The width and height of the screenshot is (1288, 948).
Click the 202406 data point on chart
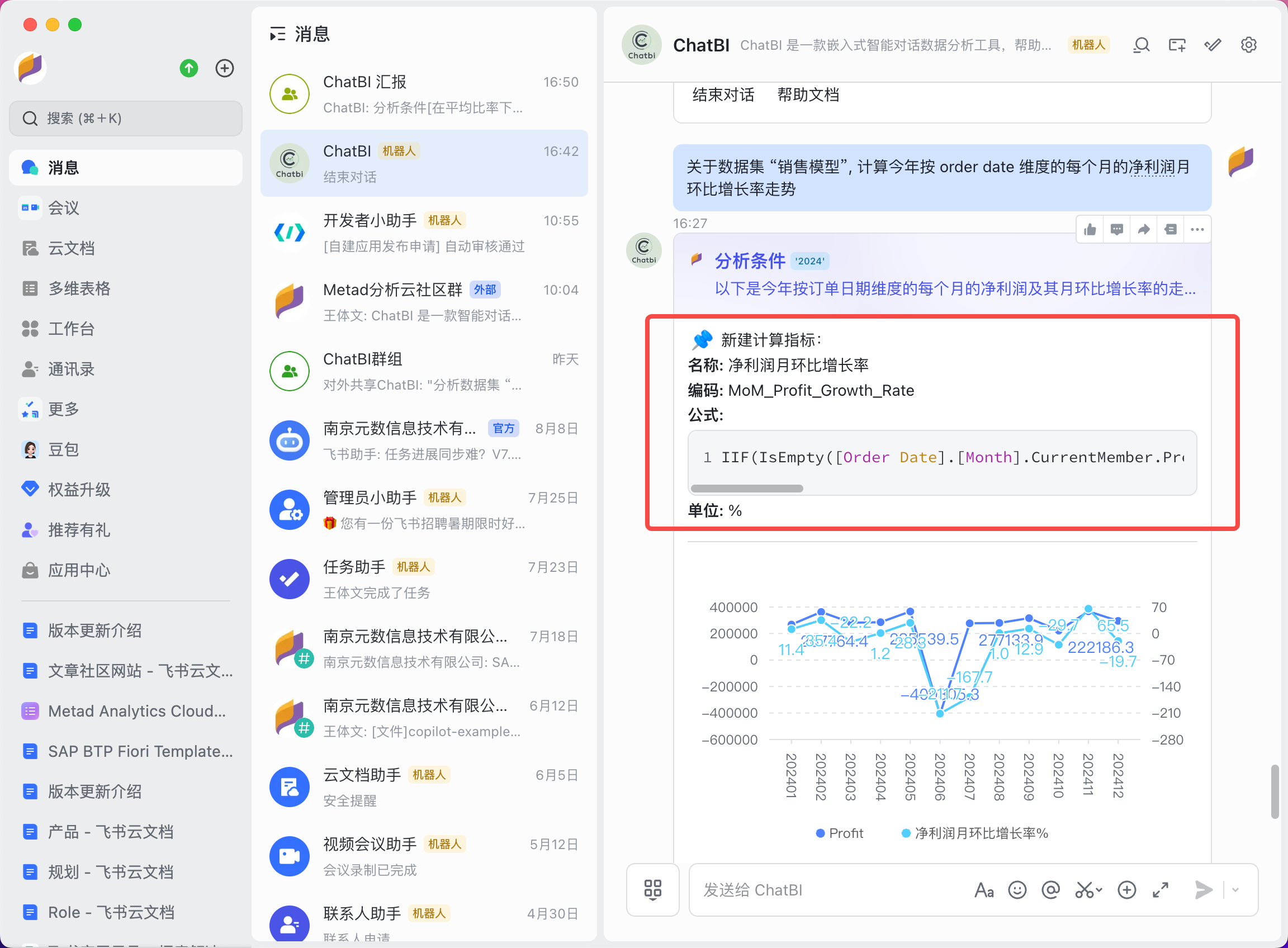[940, 713]
